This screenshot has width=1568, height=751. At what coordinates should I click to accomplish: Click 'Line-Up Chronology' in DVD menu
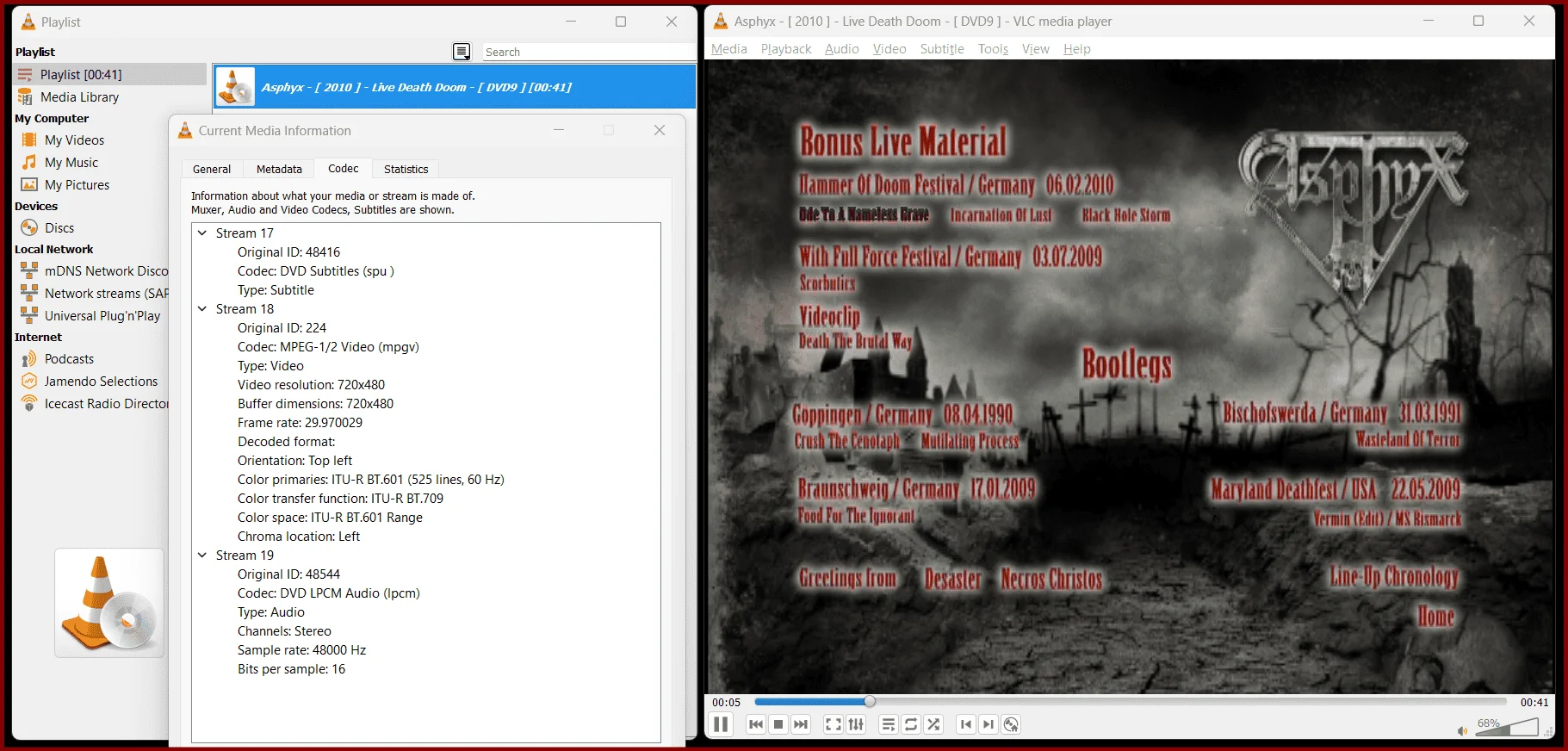1393,576
